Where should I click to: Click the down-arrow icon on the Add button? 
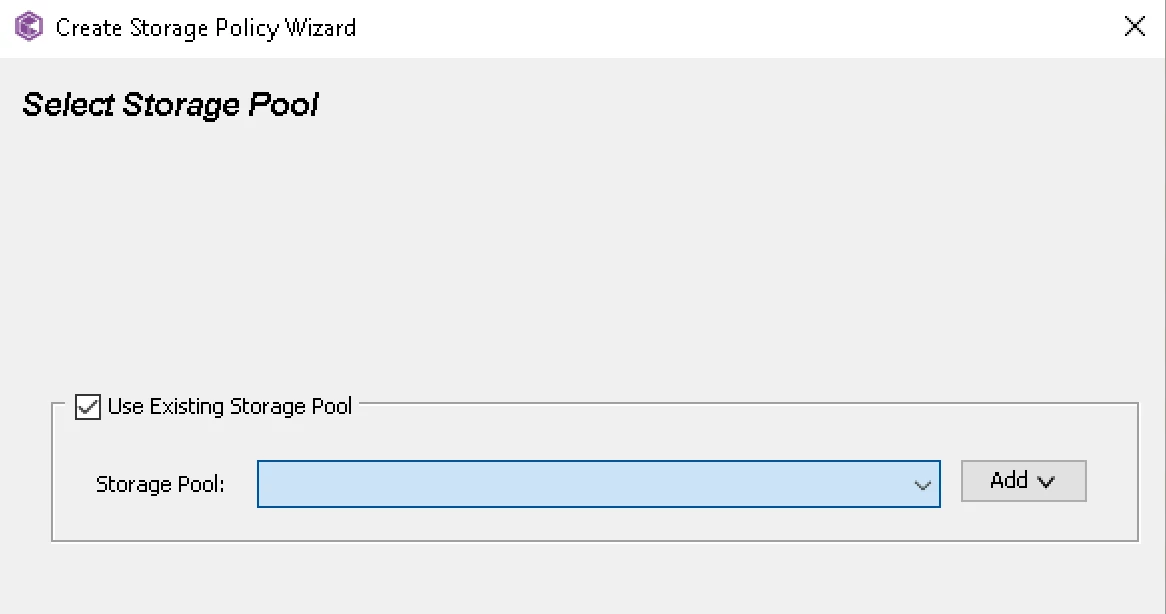pos(1046,482)
